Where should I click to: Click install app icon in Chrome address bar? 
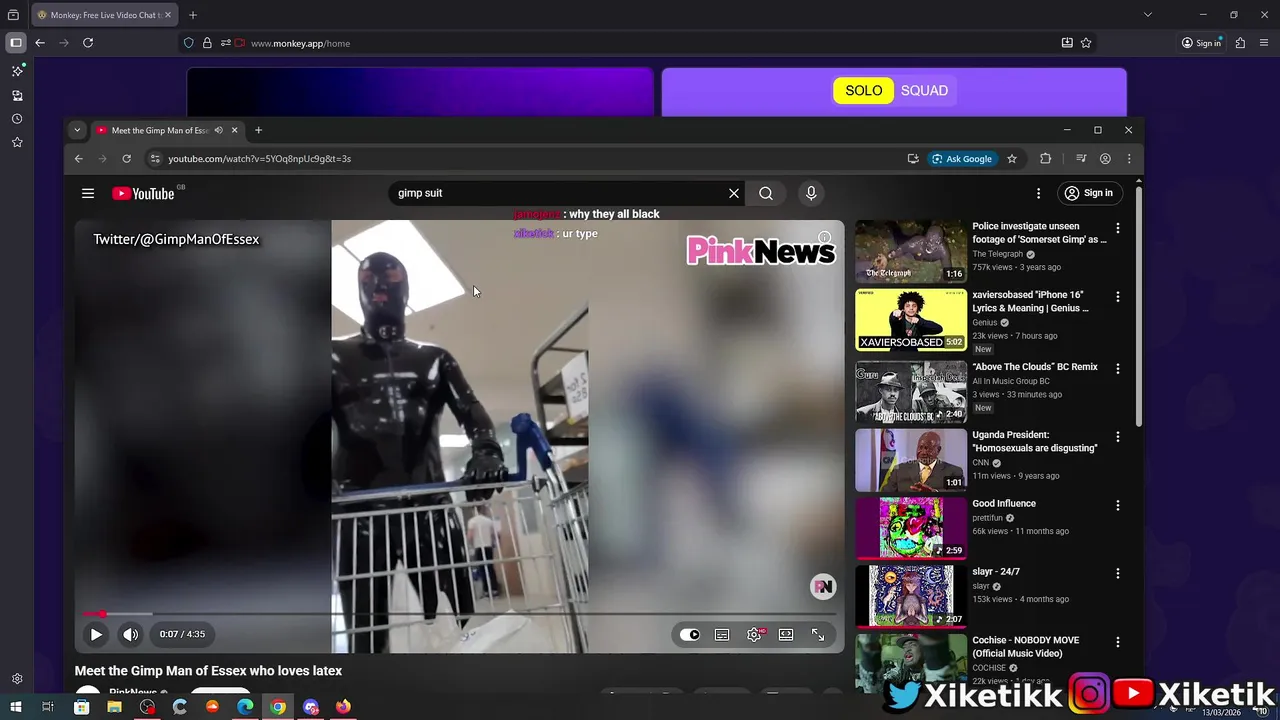click(x=913, y=159)
